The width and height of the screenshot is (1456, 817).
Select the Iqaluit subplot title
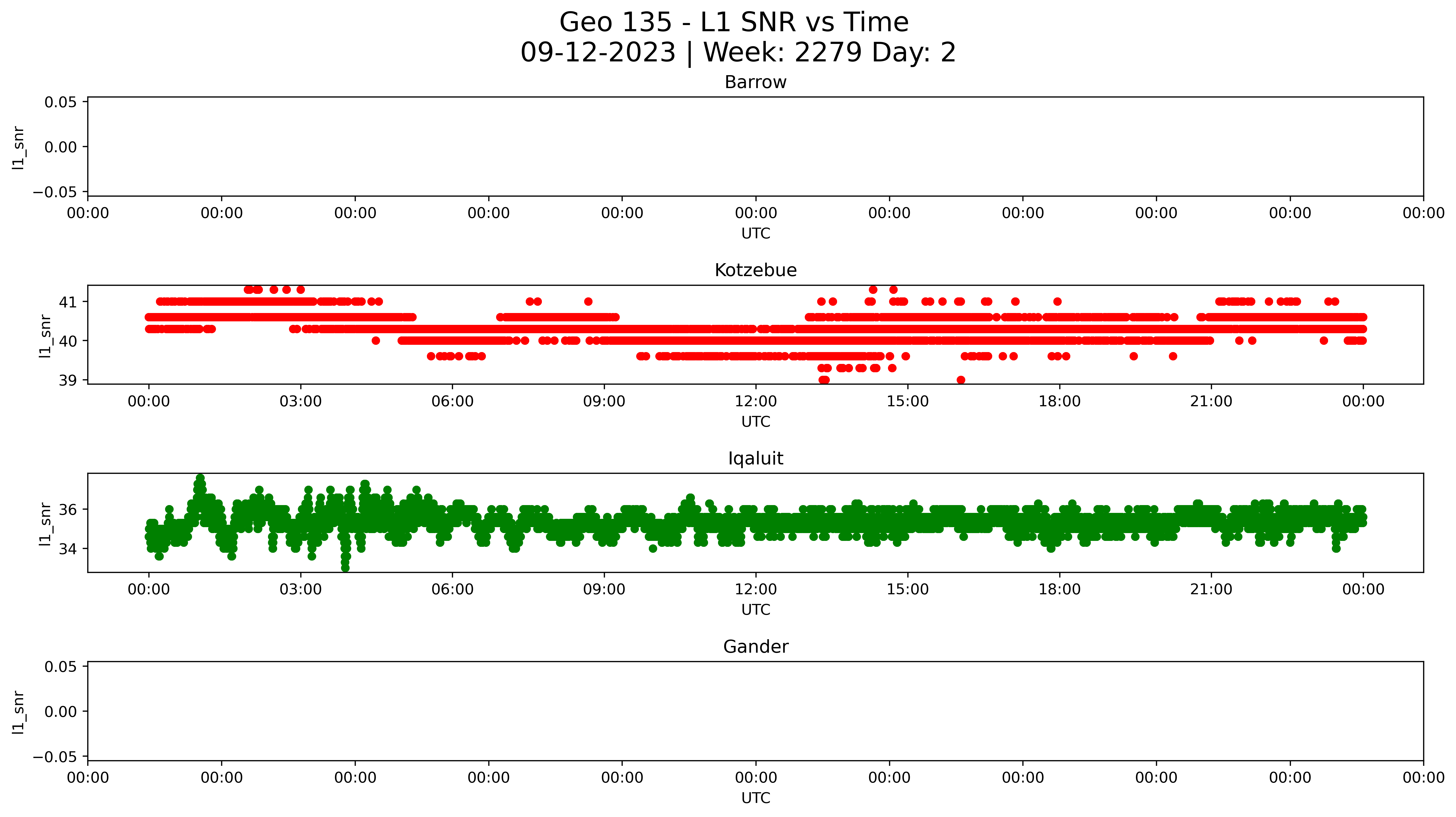tap(756, 458)
